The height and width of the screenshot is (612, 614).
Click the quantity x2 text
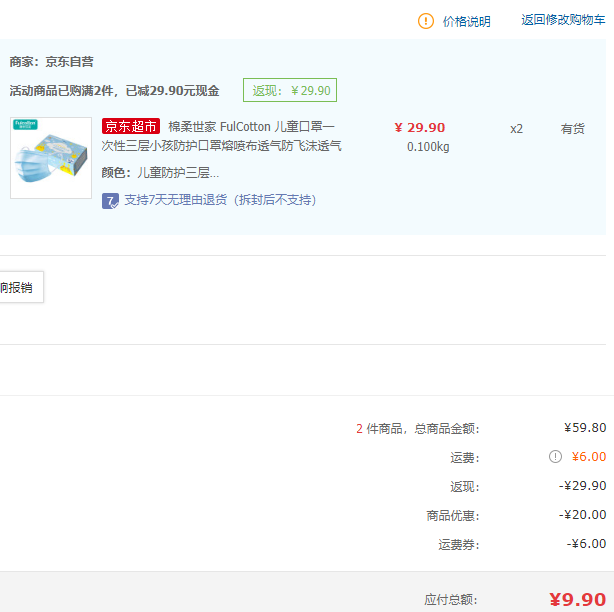click(516, 129)
